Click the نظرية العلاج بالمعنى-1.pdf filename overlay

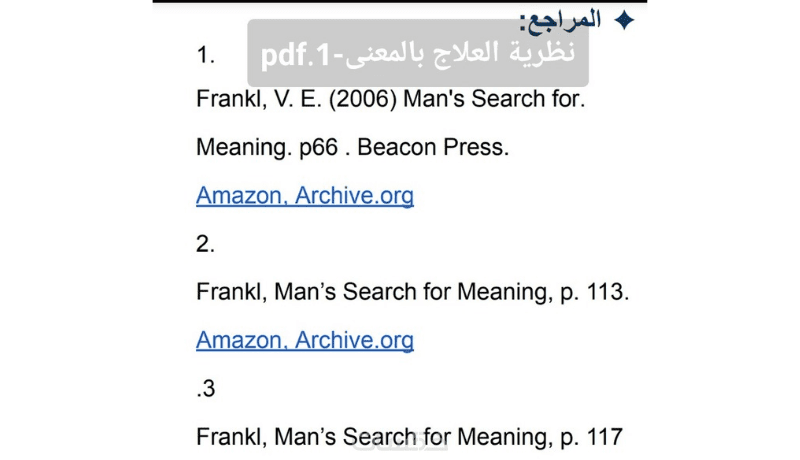point(418,54)
